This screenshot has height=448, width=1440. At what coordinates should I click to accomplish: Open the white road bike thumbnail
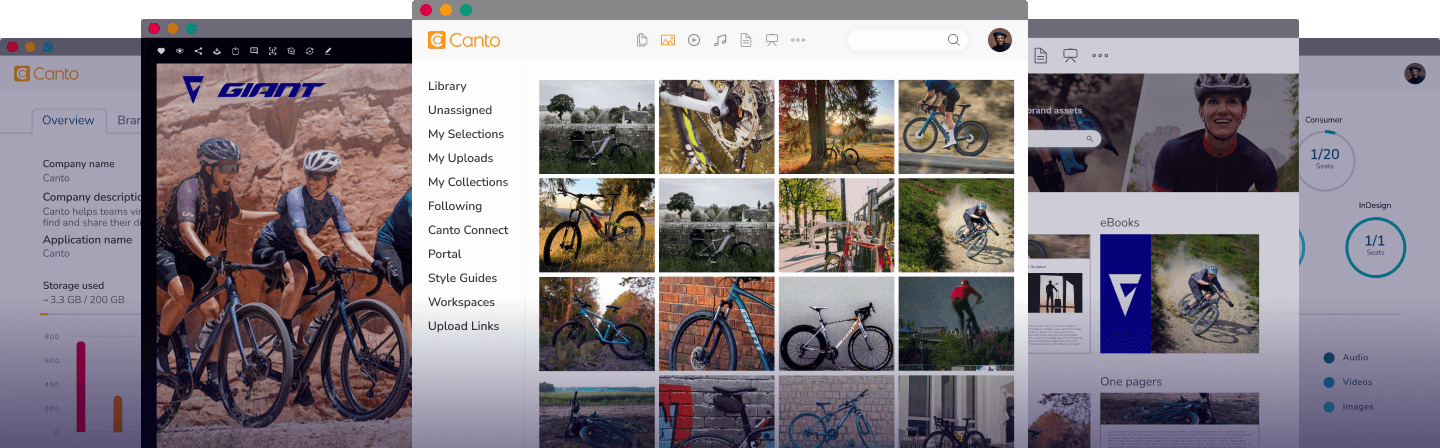[x=837, y=324]
